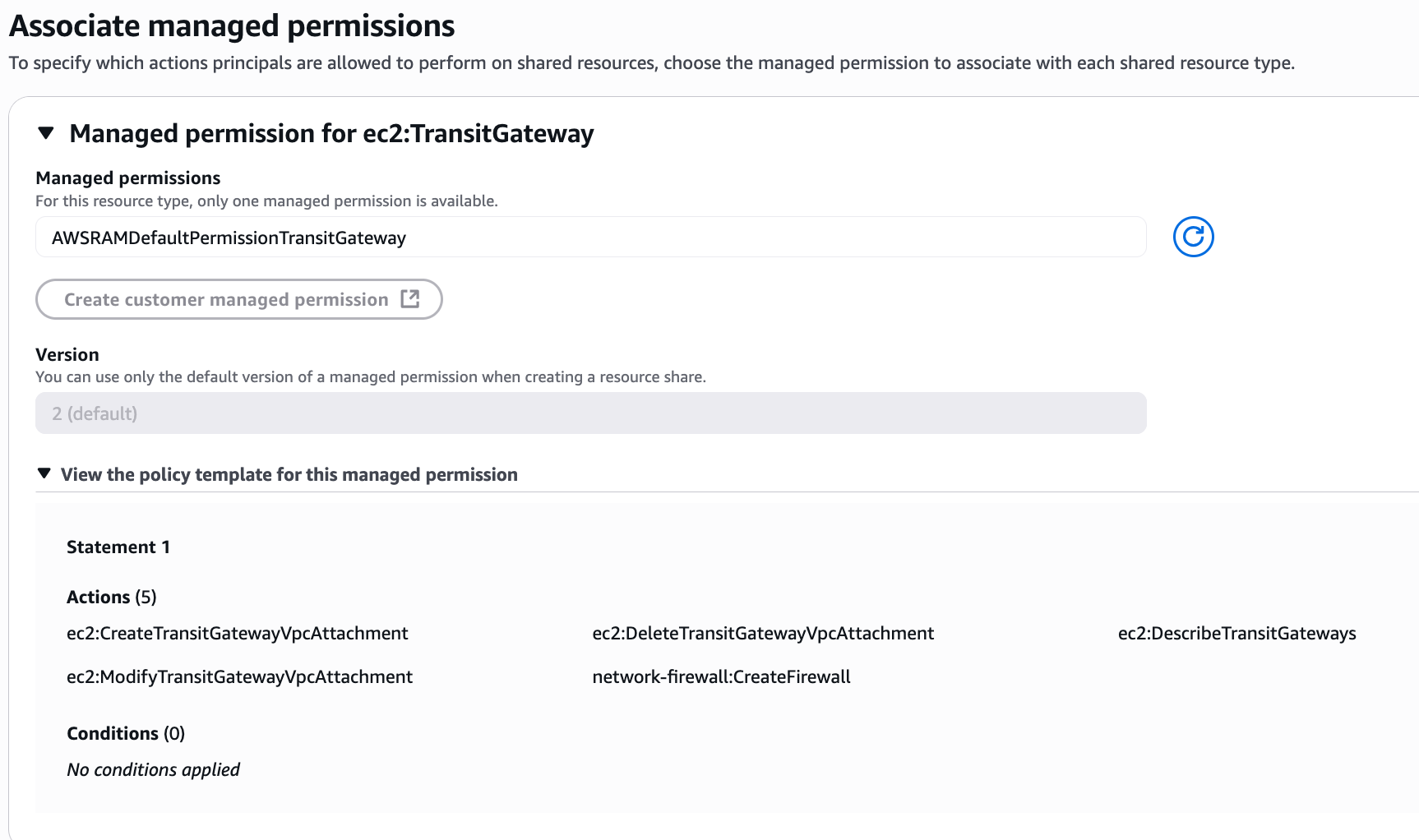Click the Statement 1 heading
This screenshot has width=1419, height=840.
tap(118, 547)
